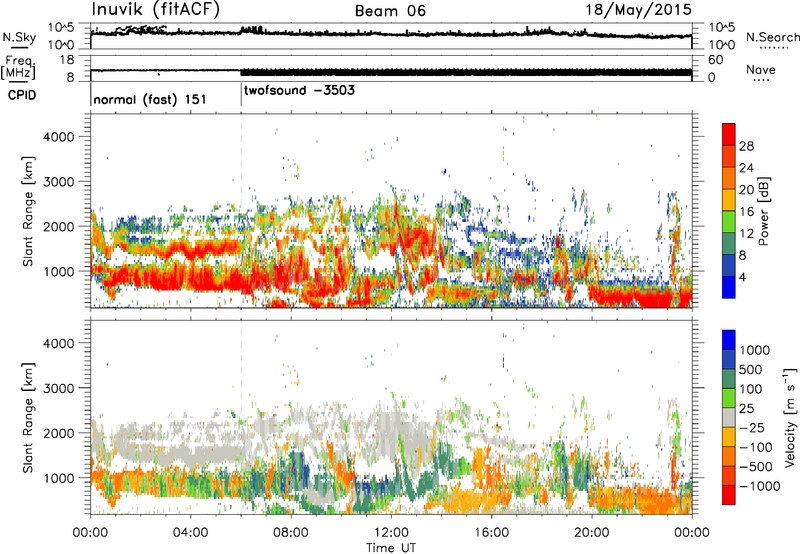Click the red top segment of the power colorbar
Screen dimensions: 800x554
(729, 135)
